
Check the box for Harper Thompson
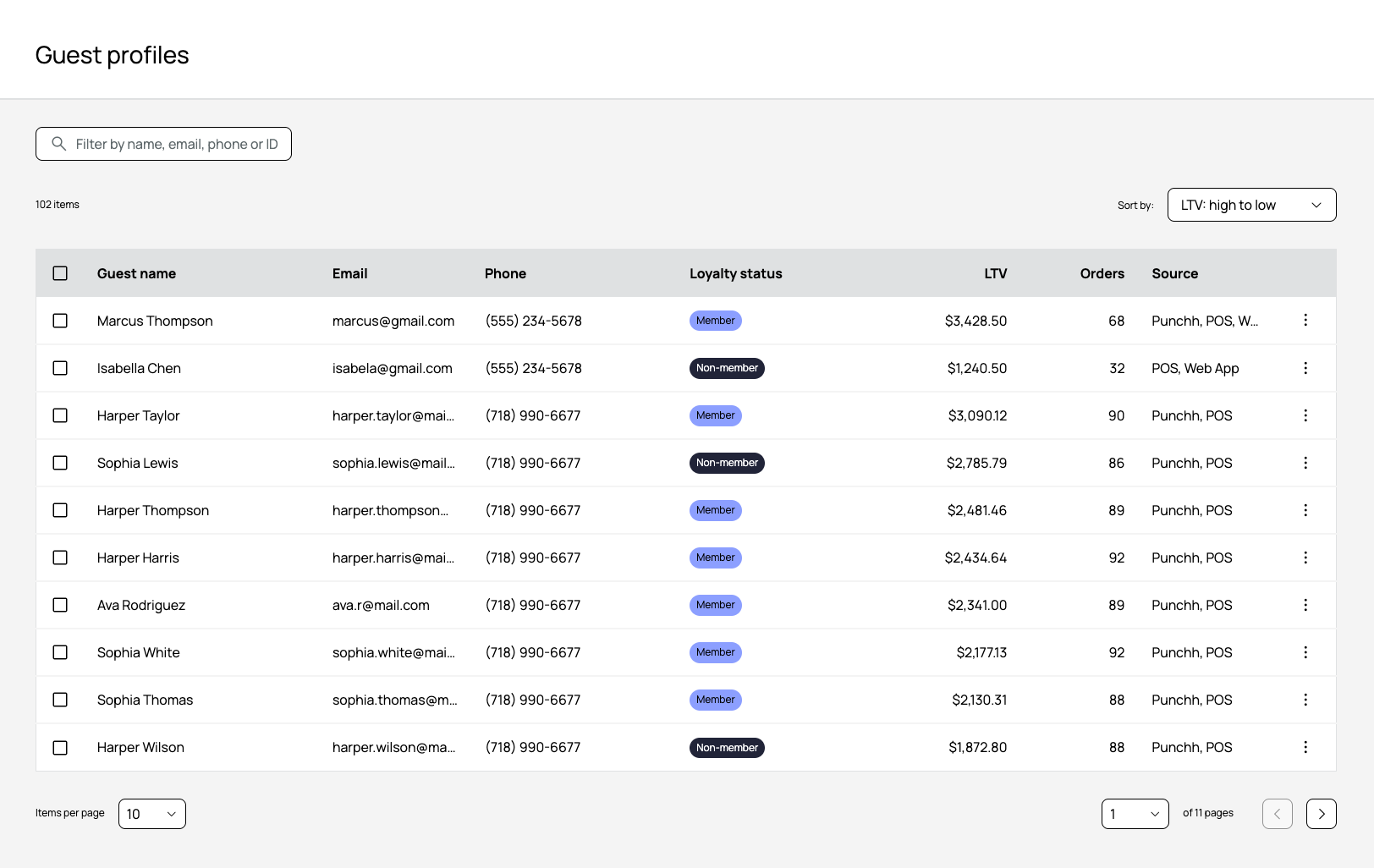[60, 510]
